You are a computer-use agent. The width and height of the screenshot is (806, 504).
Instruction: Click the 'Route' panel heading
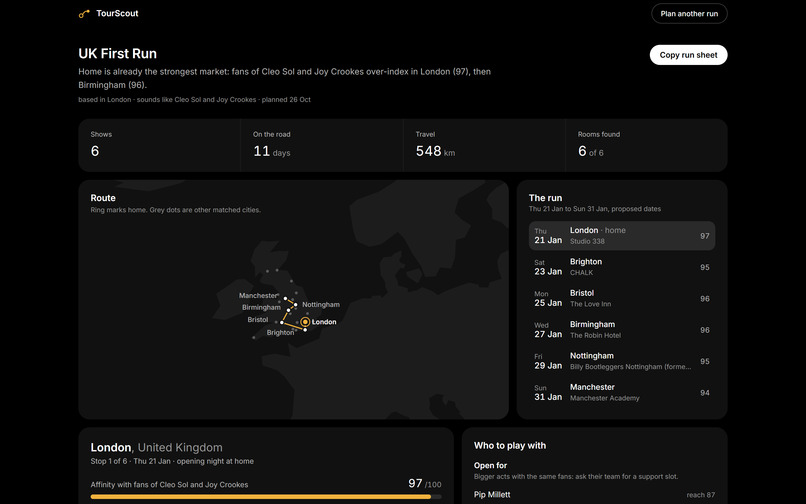[103, 198]
